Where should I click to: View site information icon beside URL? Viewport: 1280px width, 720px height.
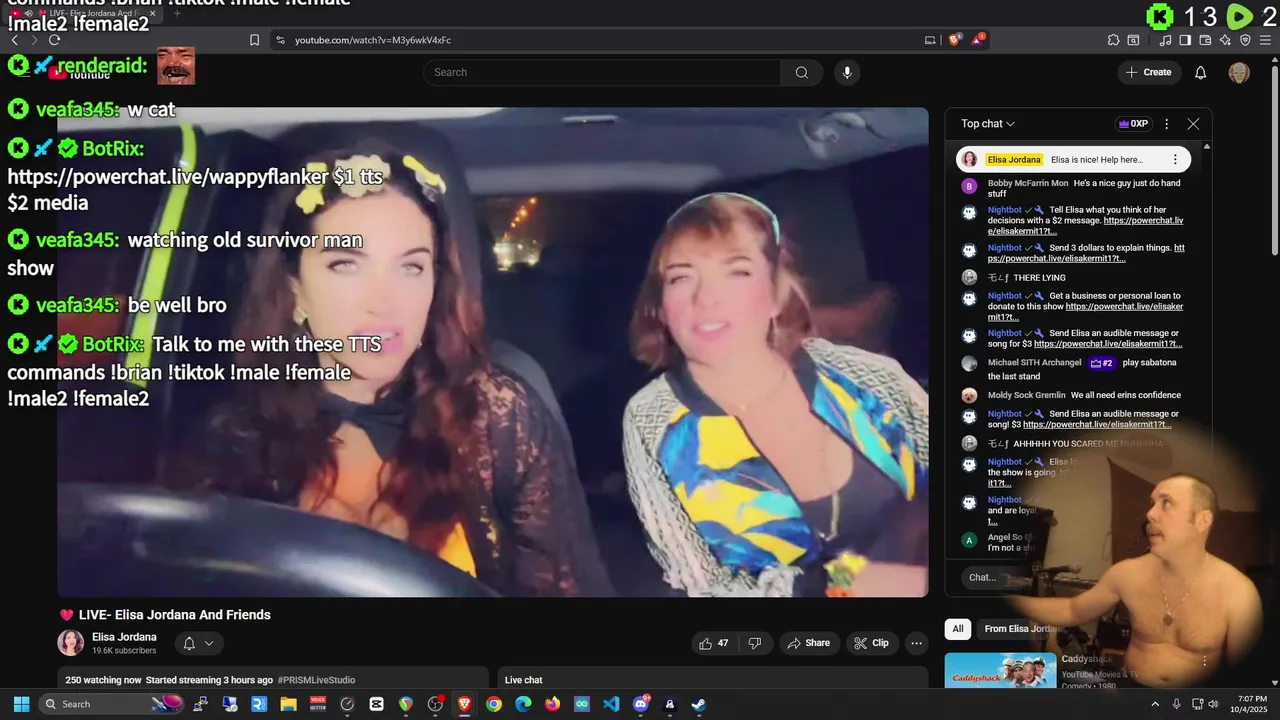click(280, 40)
